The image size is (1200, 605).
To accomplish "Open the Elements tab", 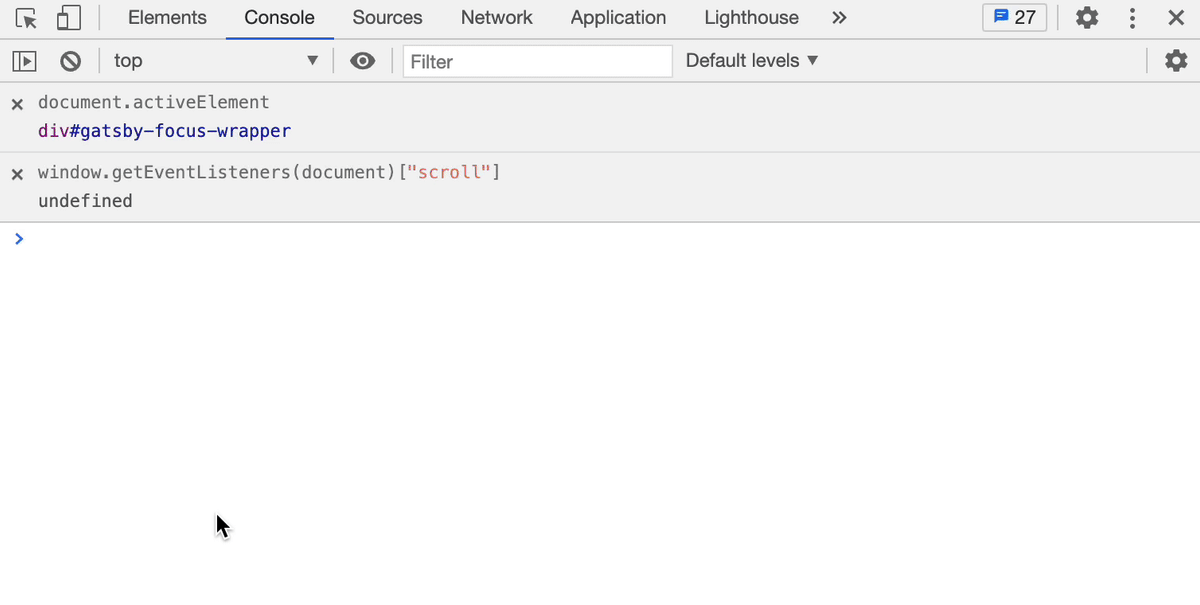I will (x=167, y=18).
